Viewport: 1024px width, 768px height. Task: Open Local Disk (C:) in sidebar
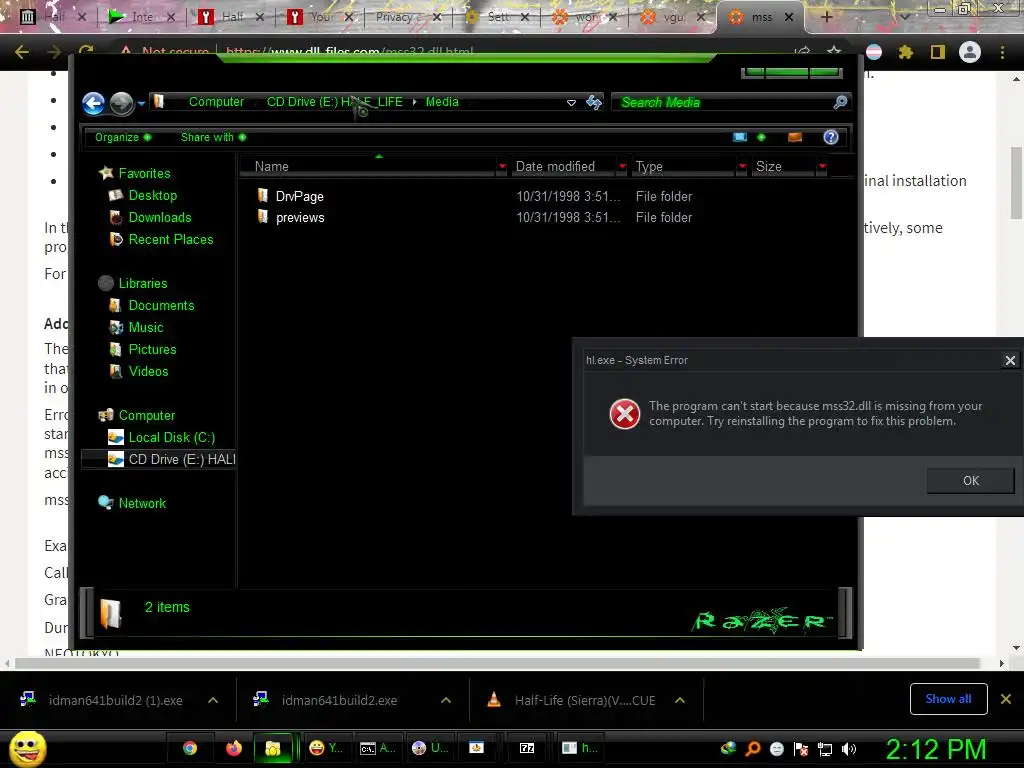pyautogui.click(x=171, y=438)
